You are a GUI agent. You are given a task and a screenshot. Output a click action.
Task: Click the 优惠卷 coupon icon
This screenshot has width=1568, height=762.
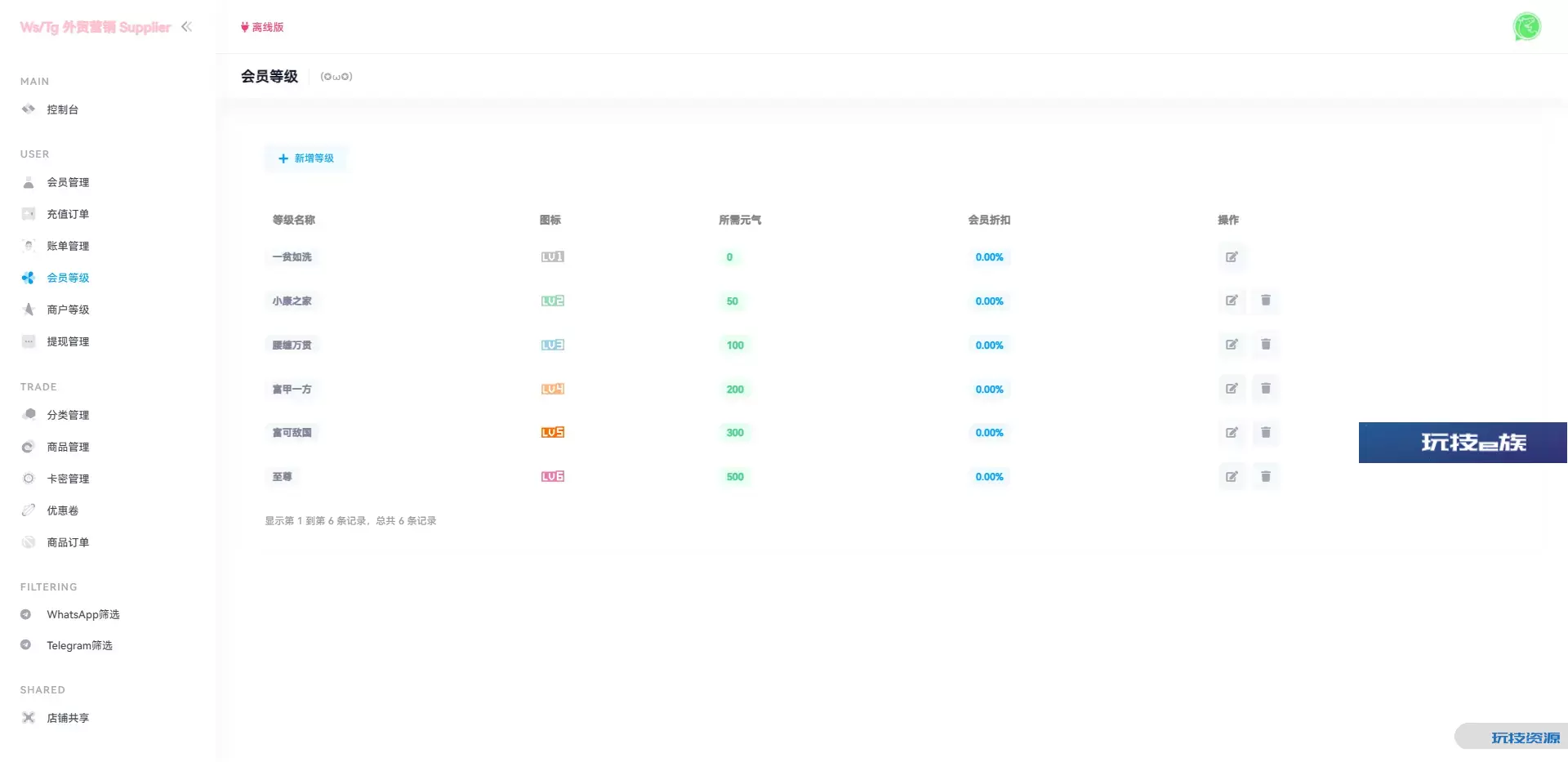click(x=29, y=510)
